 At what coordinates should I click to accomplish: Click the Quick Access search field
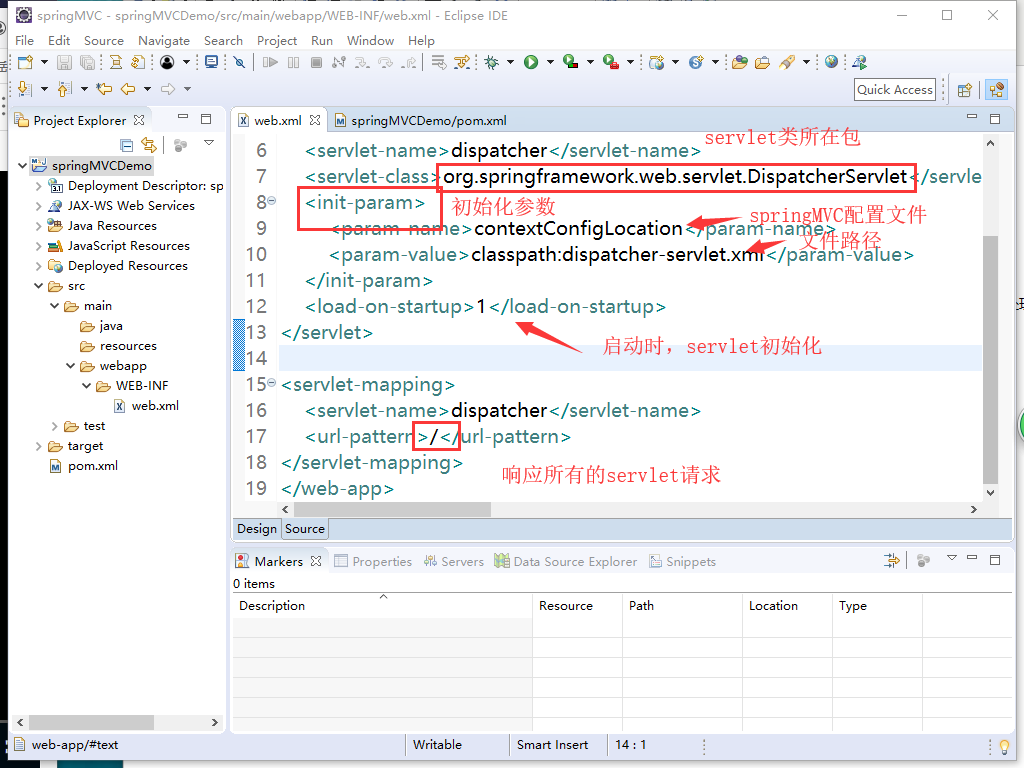[895, 89]
